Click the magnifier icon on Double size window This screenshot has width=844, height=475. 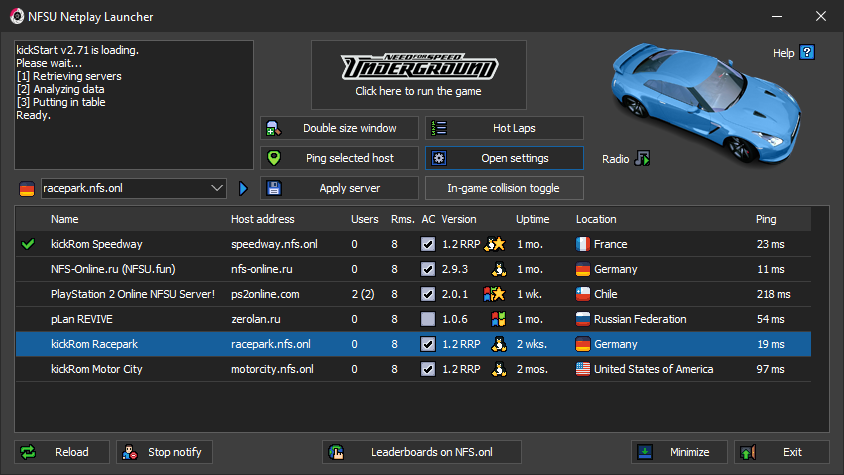[x=273, y=128]
